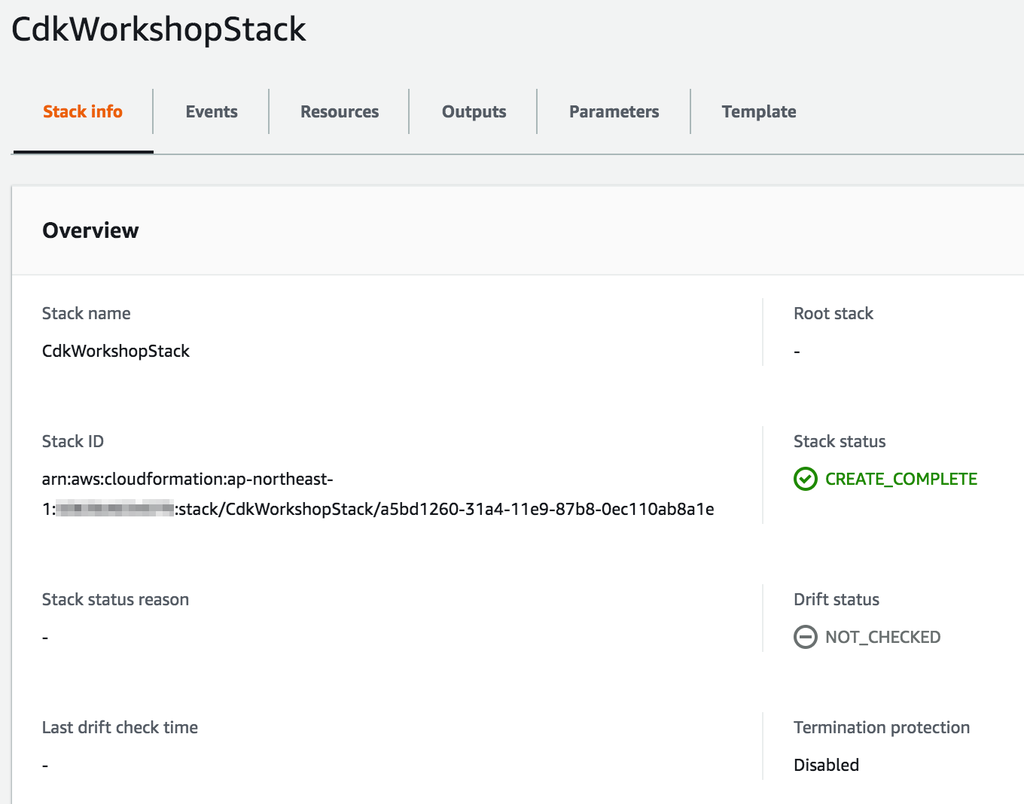Click the NOT_CHECKED drift status icon
Screen dimensions: 1024x804
805,637
